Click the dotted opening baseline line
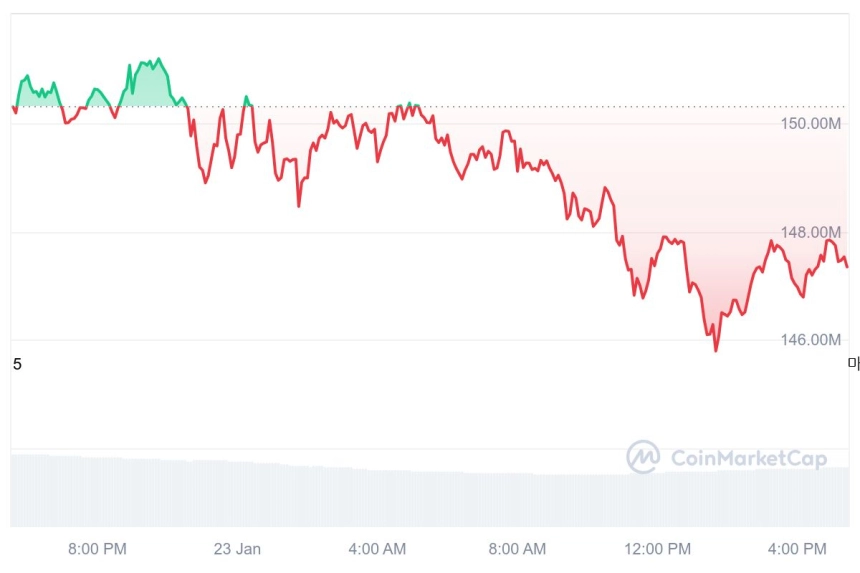This screenshot has height=573, width=860. (429, 106)
